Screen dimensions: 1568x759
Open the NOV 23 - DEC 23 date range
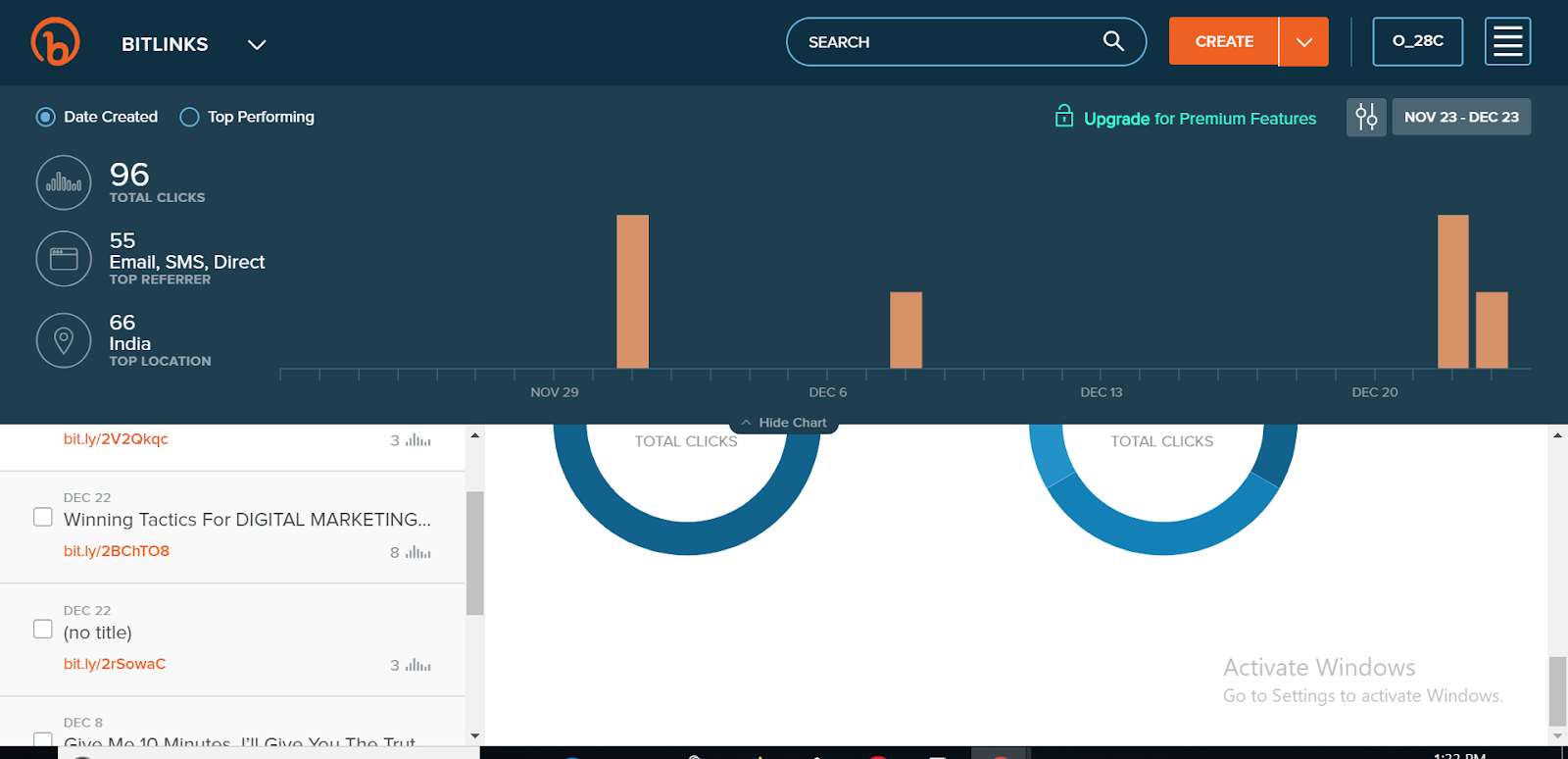[1461, 117]
